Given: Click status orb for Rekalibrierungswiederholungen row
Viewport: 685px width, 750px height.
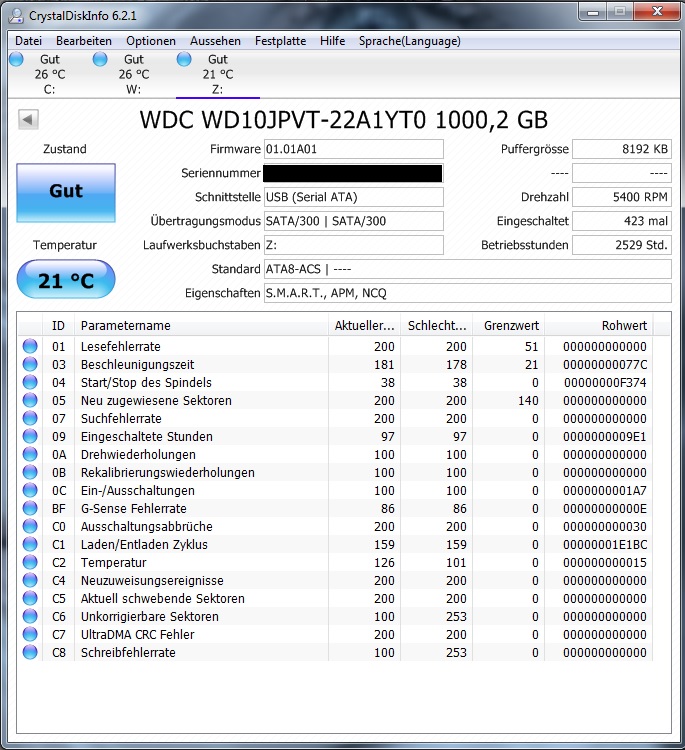Looking at the screenshot, I should point(30,472).
